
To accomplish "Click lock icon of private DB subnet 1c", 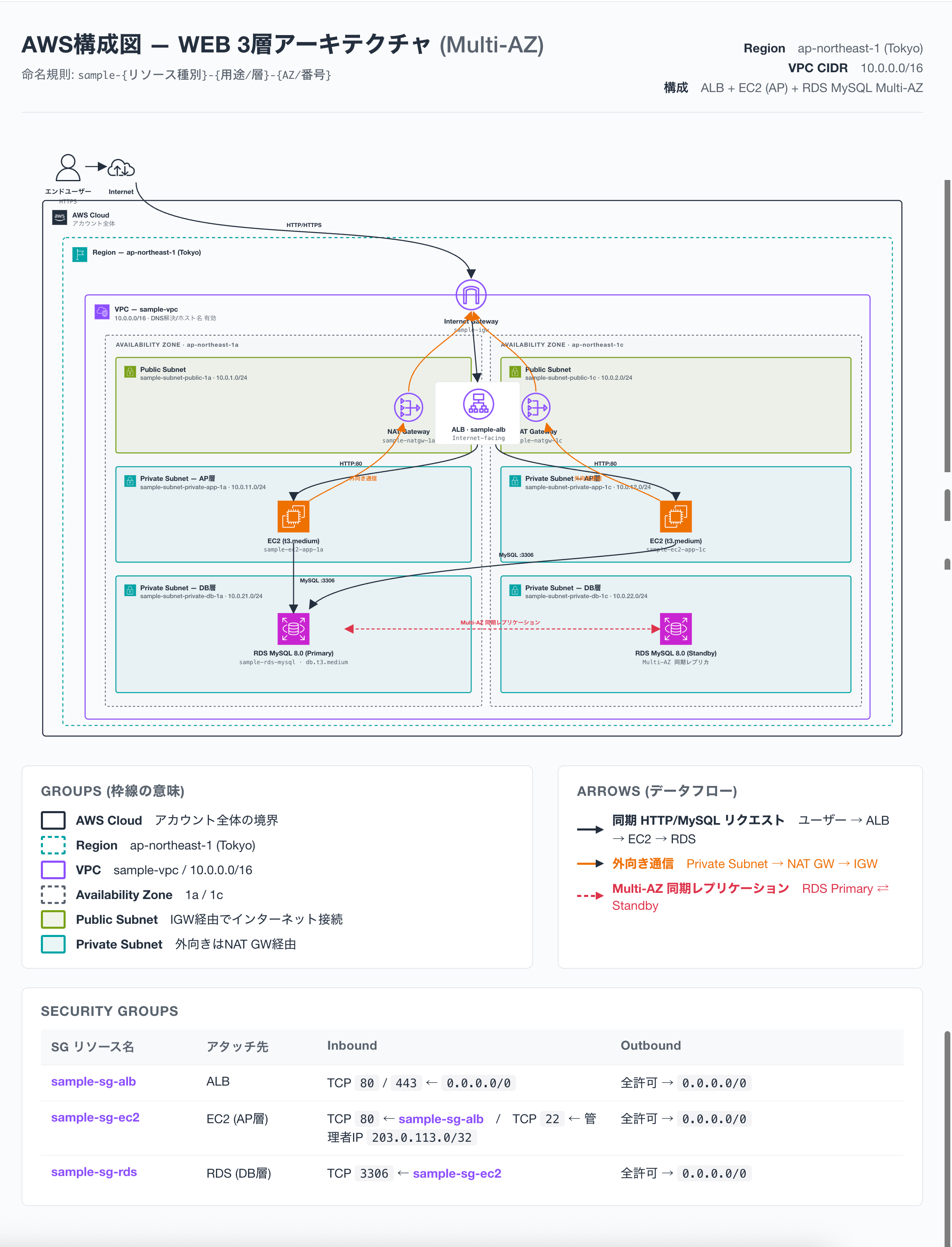I will pyautogui.click(x=514, y=590).
